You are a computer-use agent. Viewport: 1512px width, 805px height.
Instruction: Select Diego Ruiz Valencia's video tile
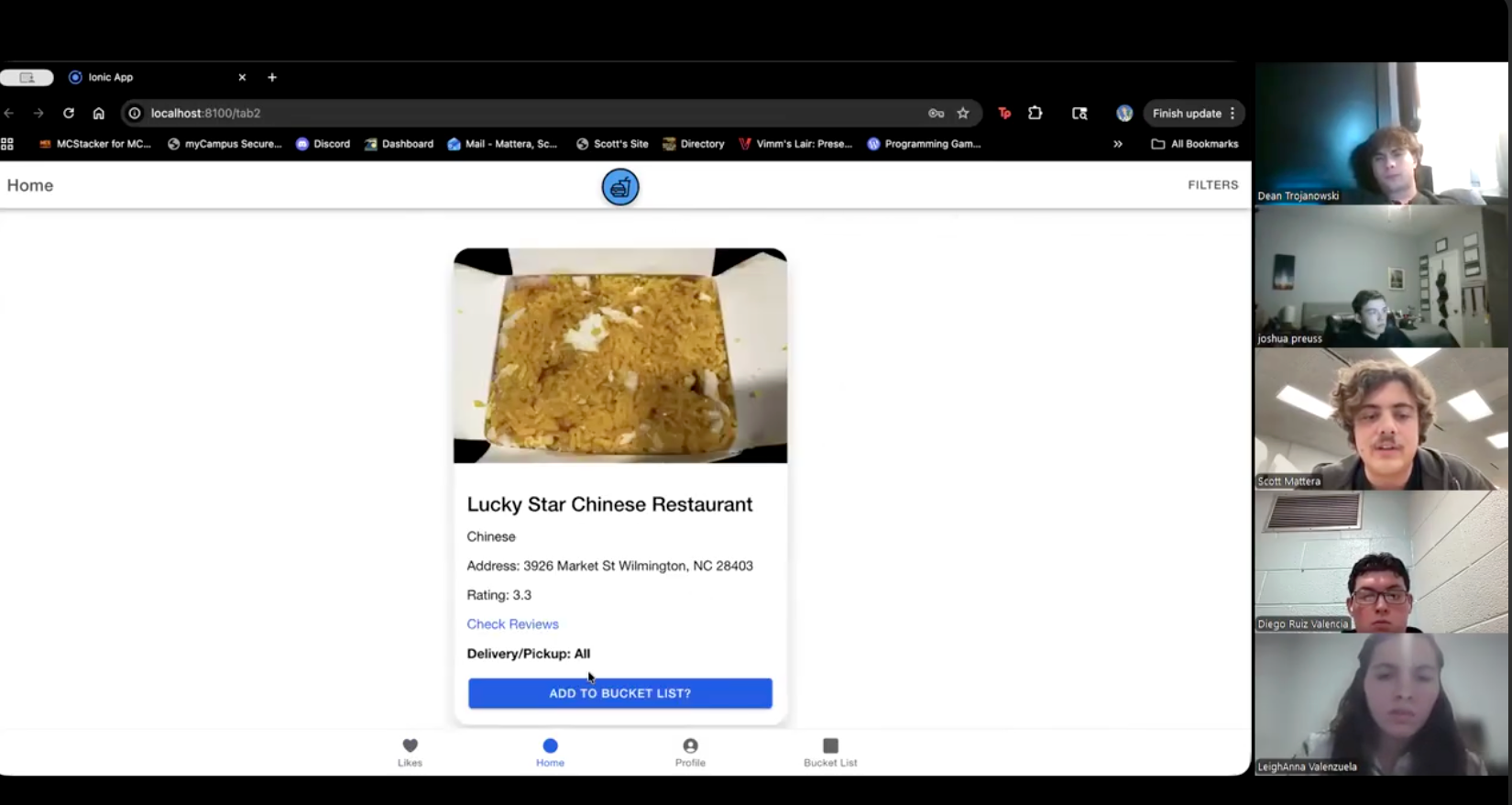tap(1381, 562)
